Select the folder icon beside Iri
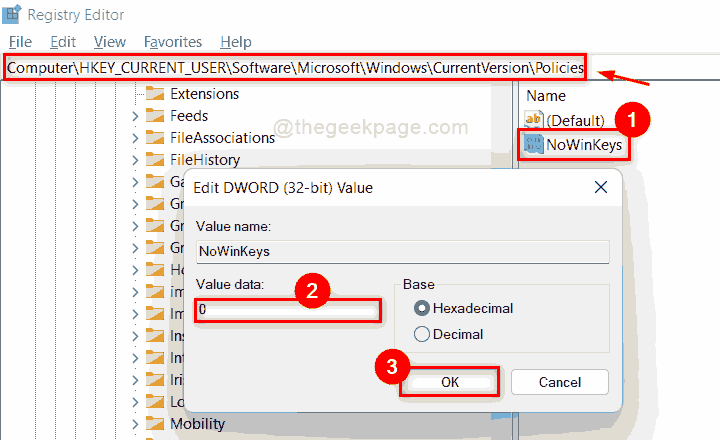Image resolution: width=720 pixels, height=440 pixels. 155,380
